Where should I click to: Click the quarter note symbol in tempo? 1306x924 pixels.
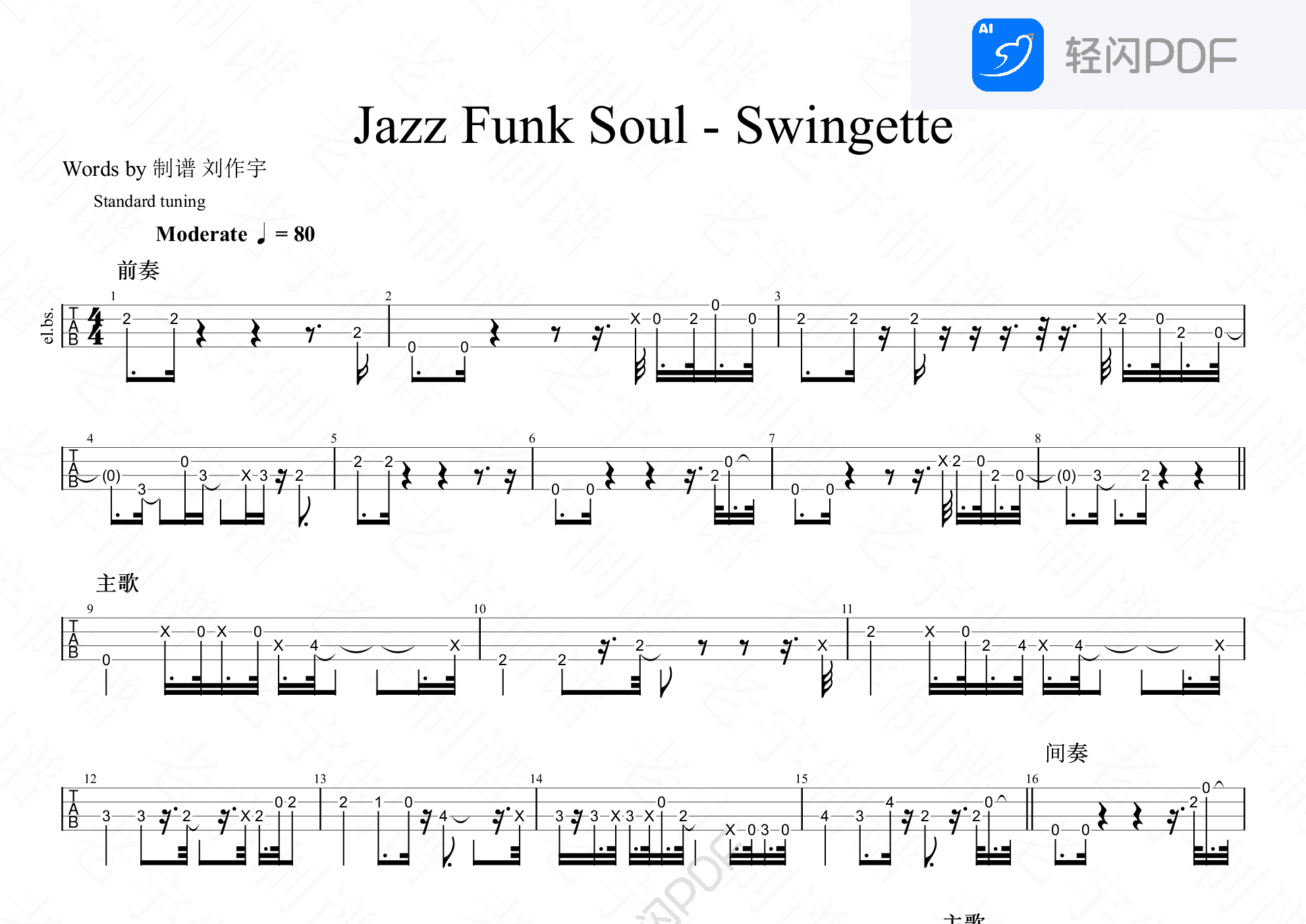[x=261, y=233]
